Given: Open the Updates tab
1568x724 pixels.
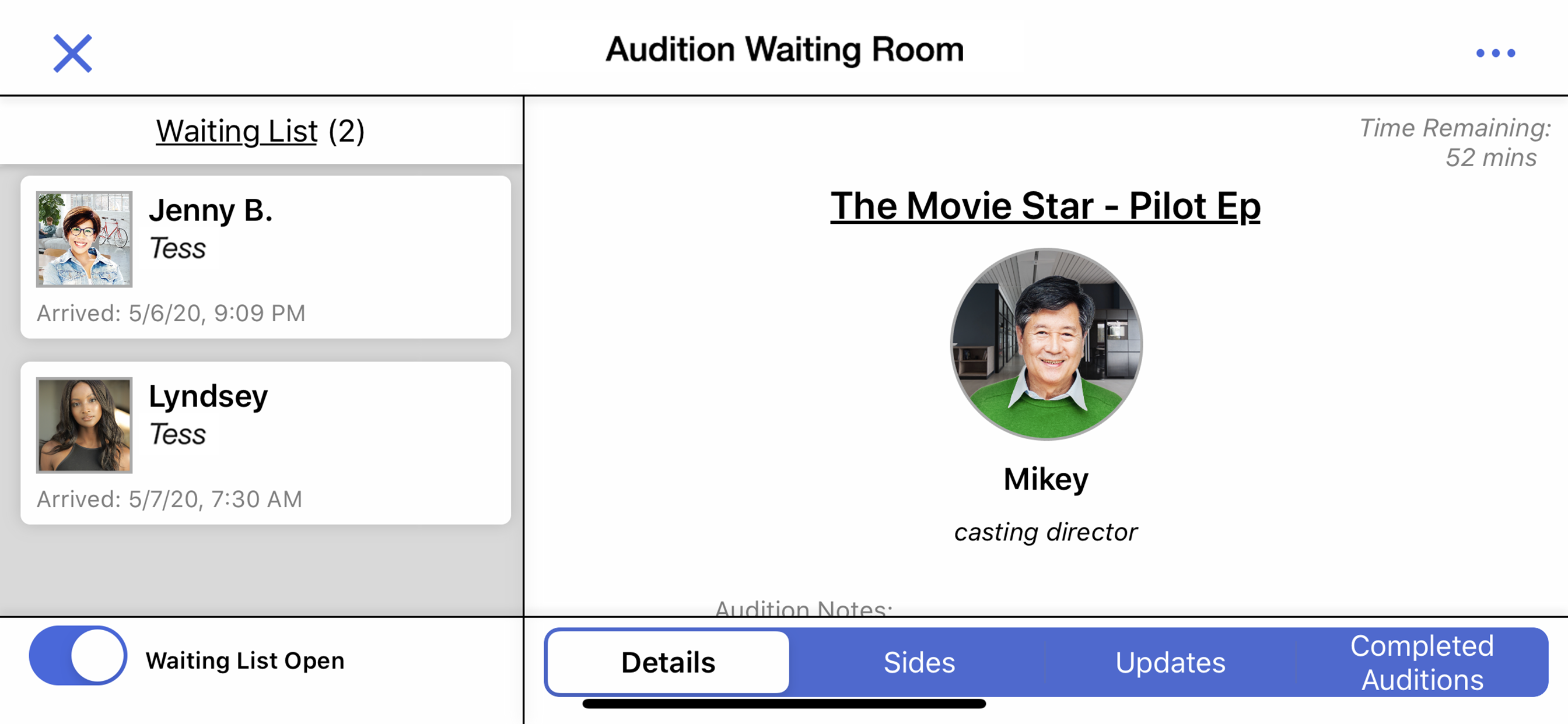Looking at the screenshot, I should (x=1170, y=662).
